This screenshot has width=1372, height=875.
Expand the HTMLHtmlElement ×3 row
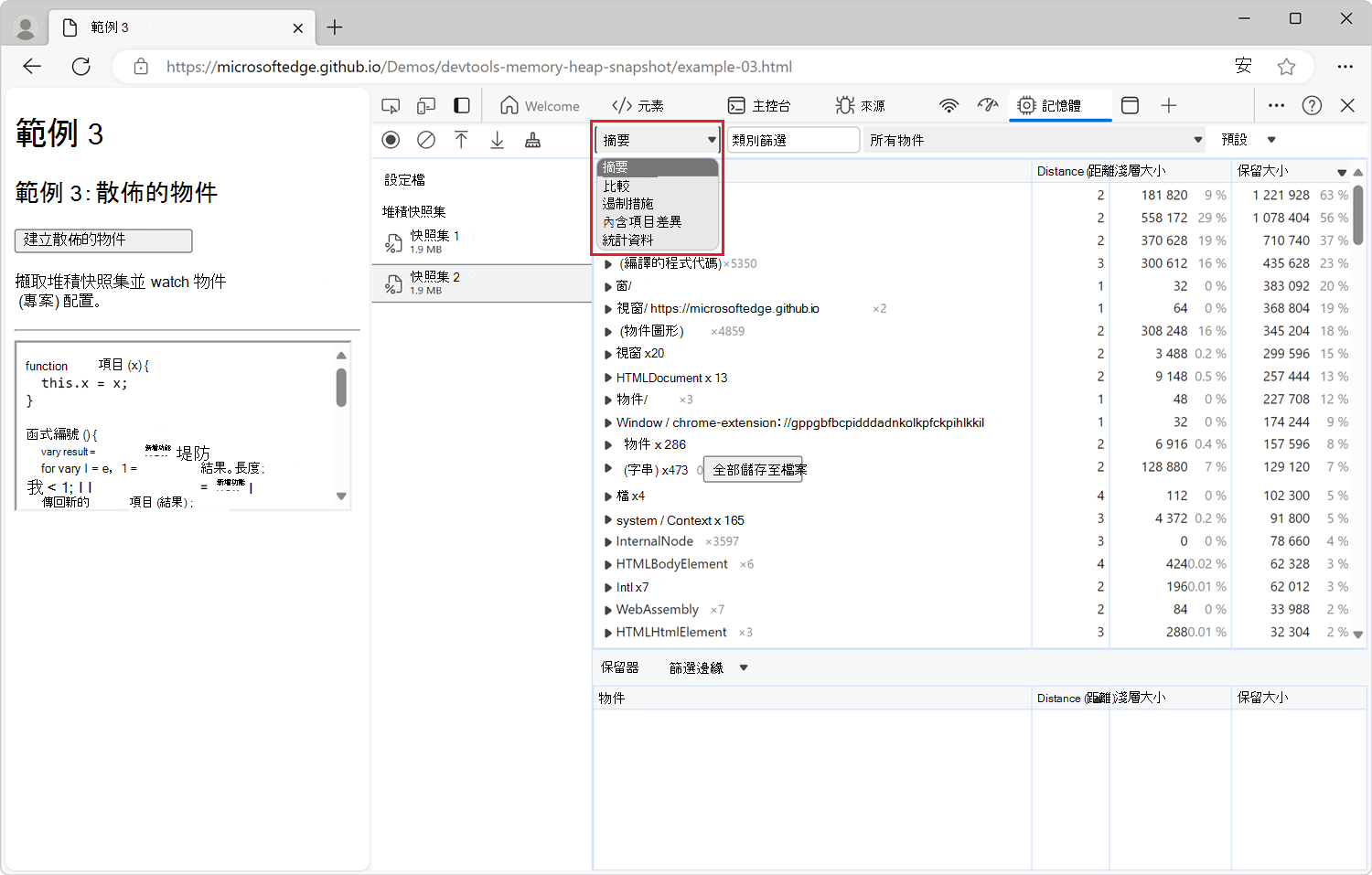[x=608, y=633]
